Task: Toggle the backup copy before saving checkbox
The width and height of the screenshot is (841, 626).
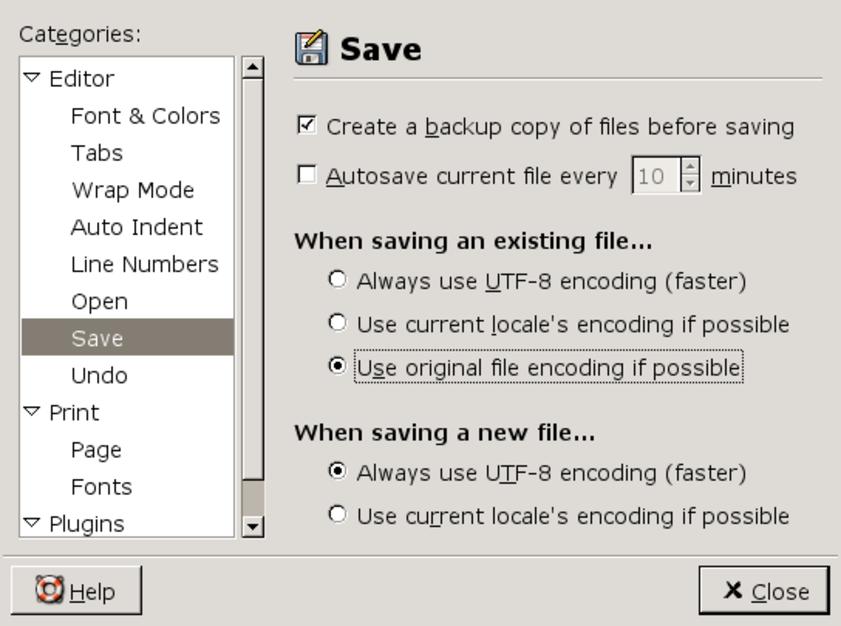Action: click(x=307, y=126)
